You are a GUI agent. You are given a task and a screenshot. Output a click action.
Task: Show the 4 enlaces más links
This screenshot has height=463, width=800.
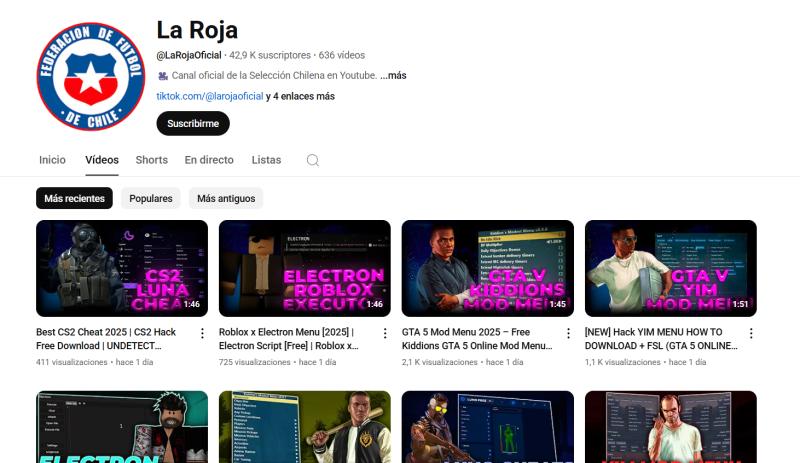point(300,96)
